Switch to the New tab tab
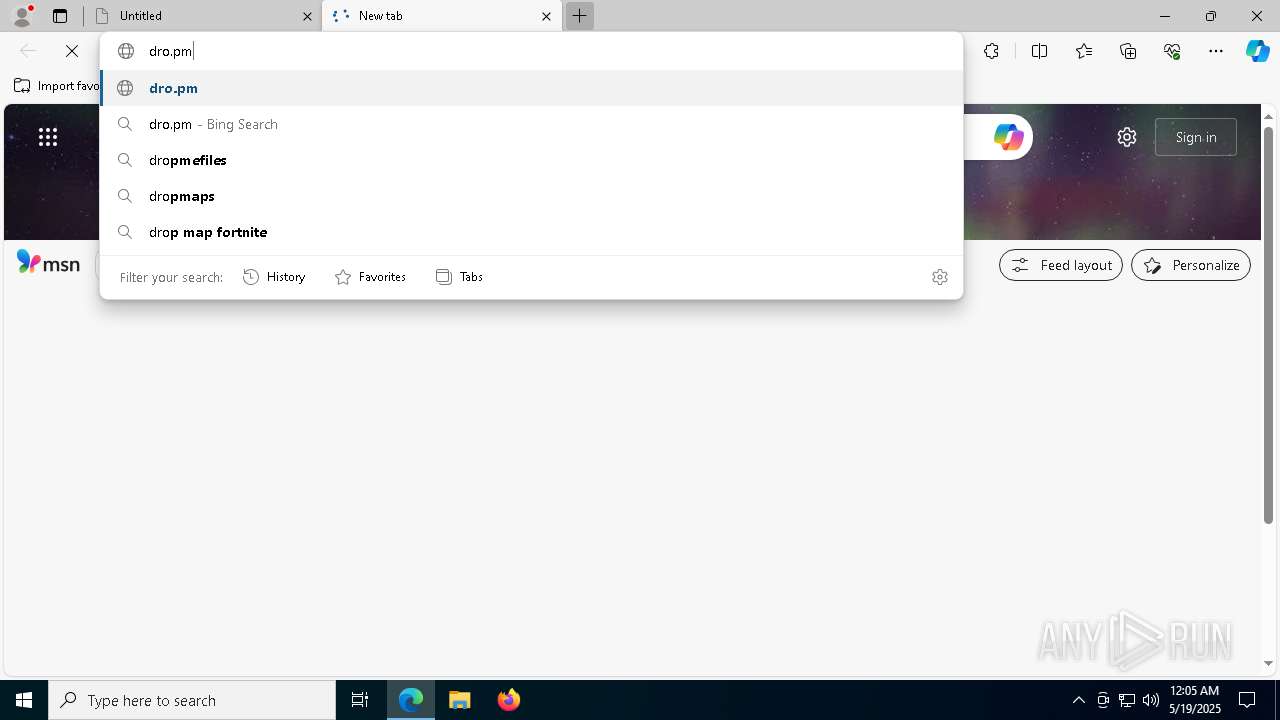1280x720 pixels. pos(442,16)
